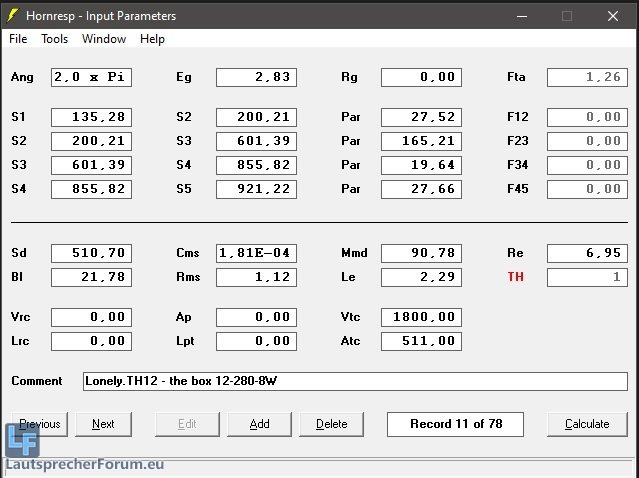Click the LautsprecherForum LF logo icon
Viewport: 639px width, 478px height.
[x=22, y=441]
